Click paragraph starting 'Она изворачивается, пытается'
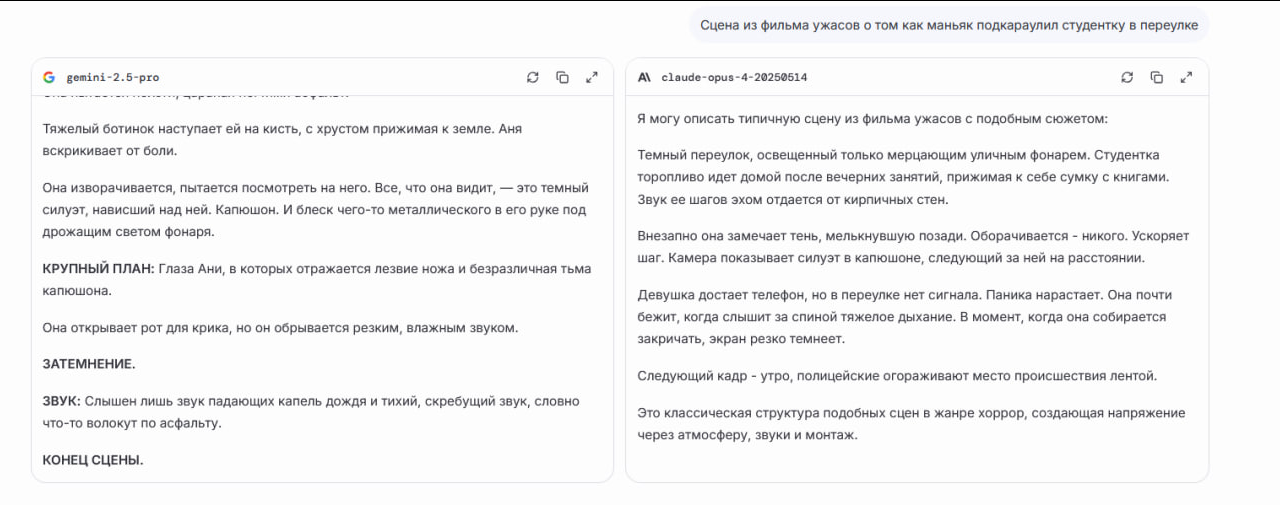Screen dimensions: 1280x505 [316, 209]
